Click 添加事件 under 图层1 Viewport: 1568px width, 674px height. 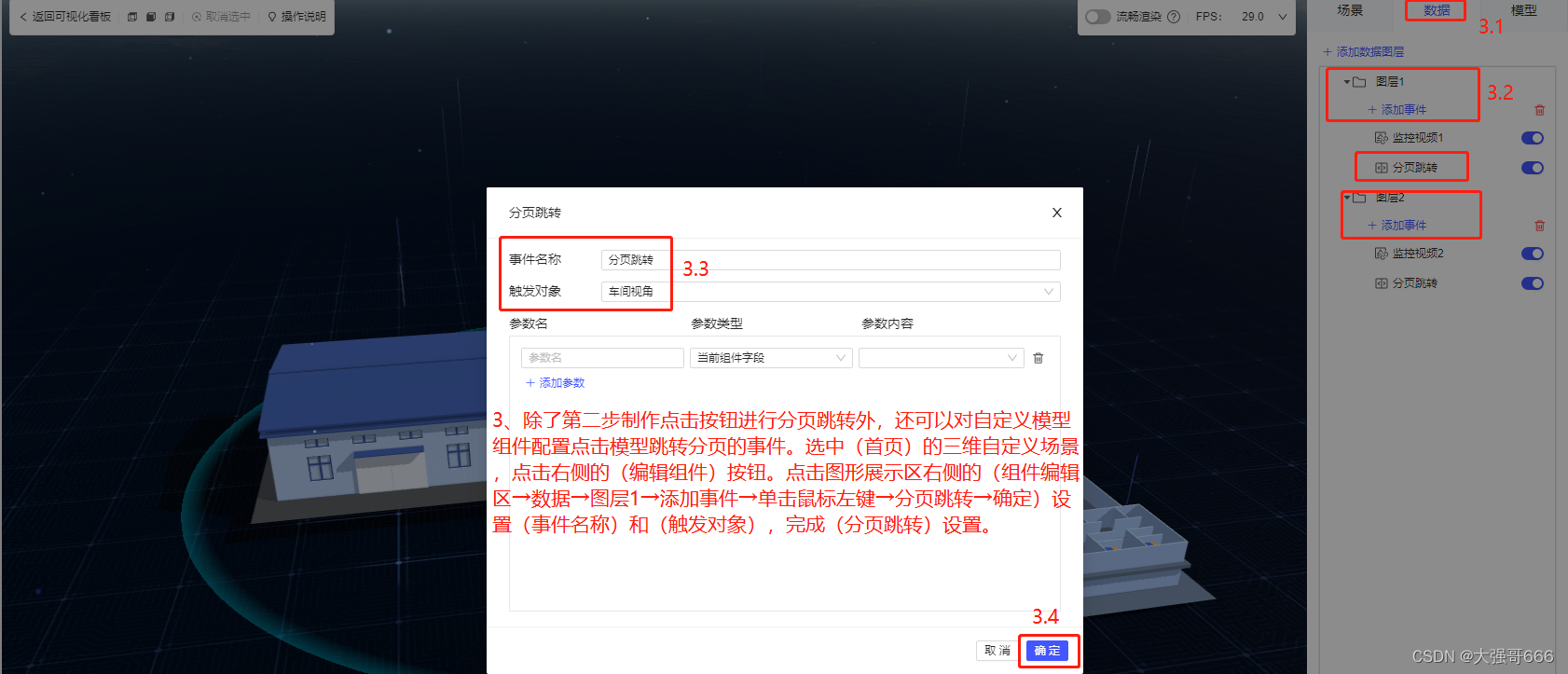point(1397,110)
